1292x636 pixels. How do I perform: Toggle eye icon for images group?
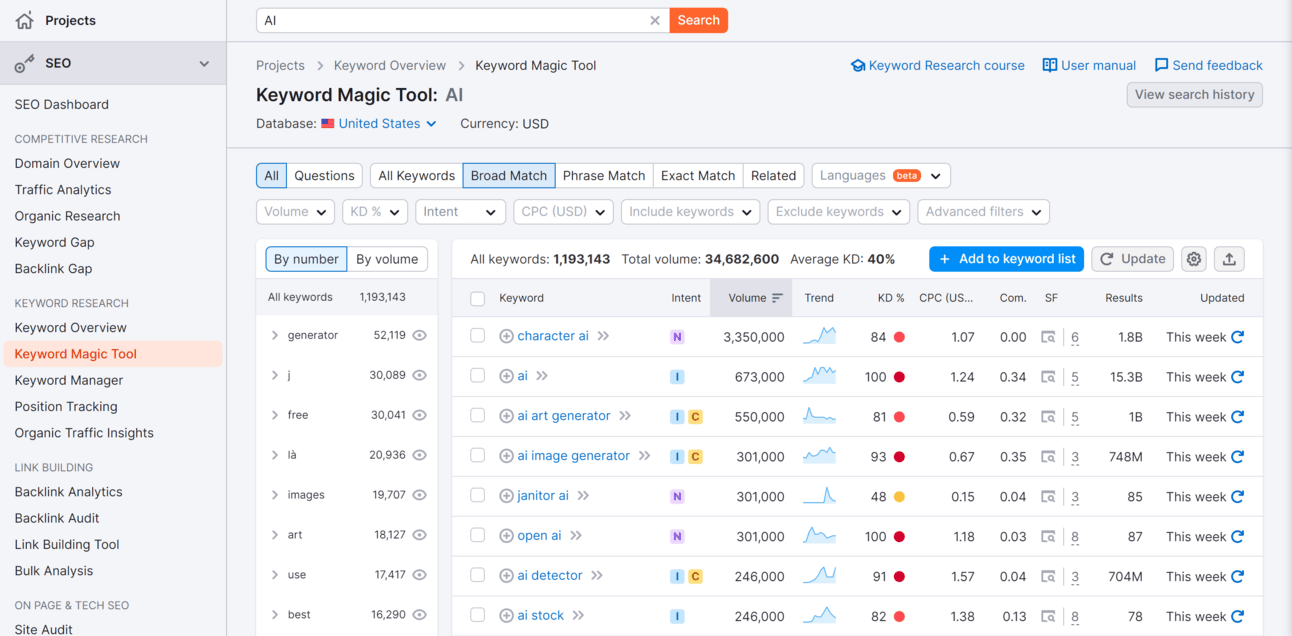[x=420, y=495]
